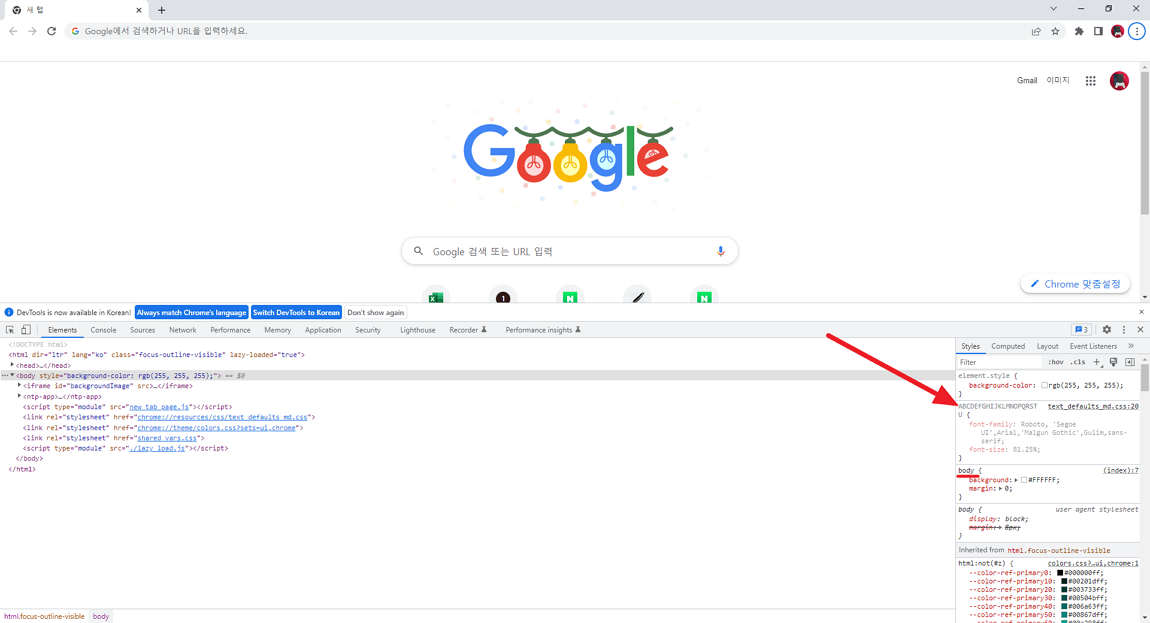Open text_defaults_md.css:20 stylesheet link
1150x623 pixels.
1093,407
